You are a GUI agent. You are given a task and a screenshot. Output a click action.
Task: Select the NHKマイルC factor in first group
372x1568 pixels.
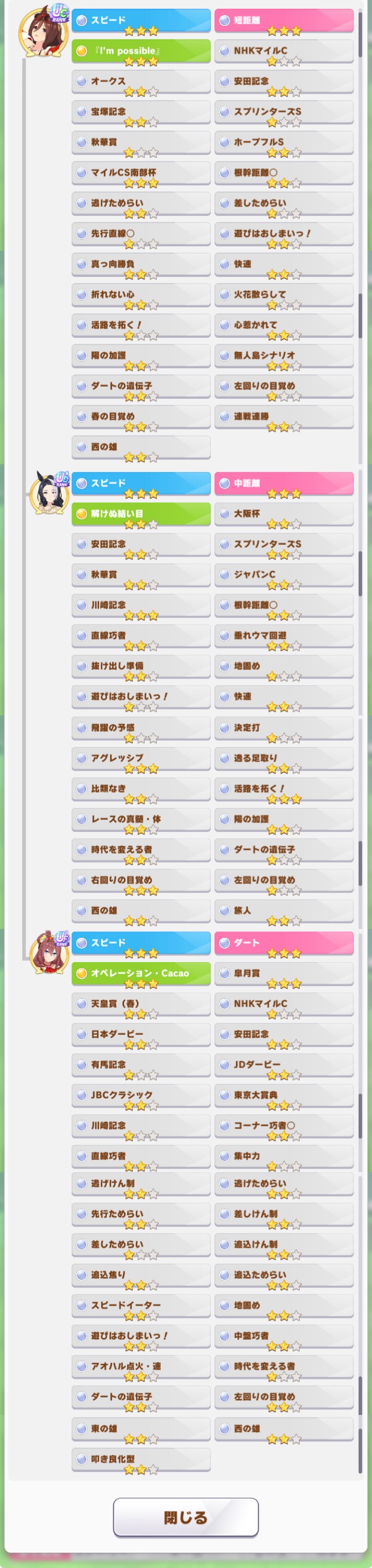coord(284,51)
